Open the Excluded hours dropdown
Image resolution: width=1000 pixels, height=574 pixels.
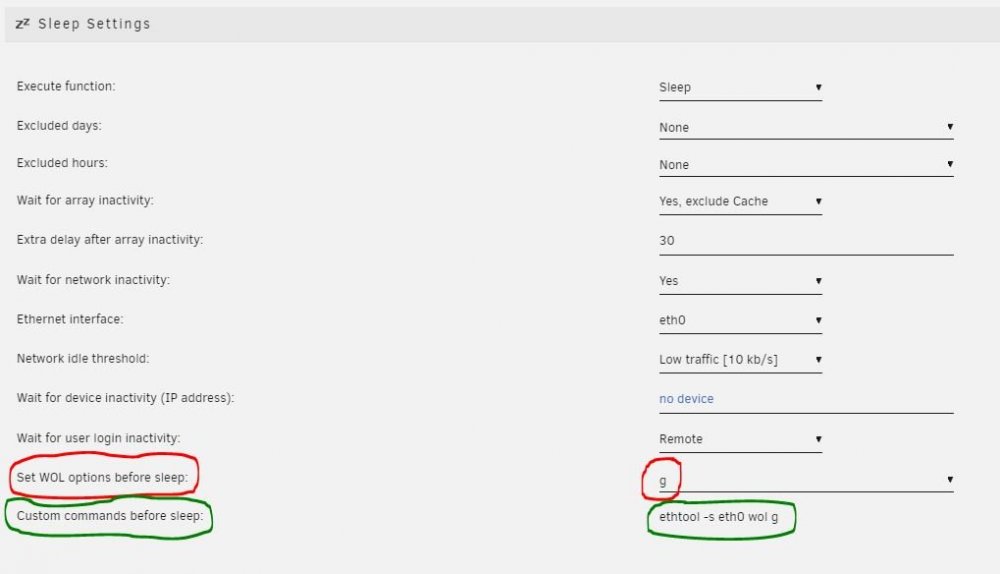(806, 164)
